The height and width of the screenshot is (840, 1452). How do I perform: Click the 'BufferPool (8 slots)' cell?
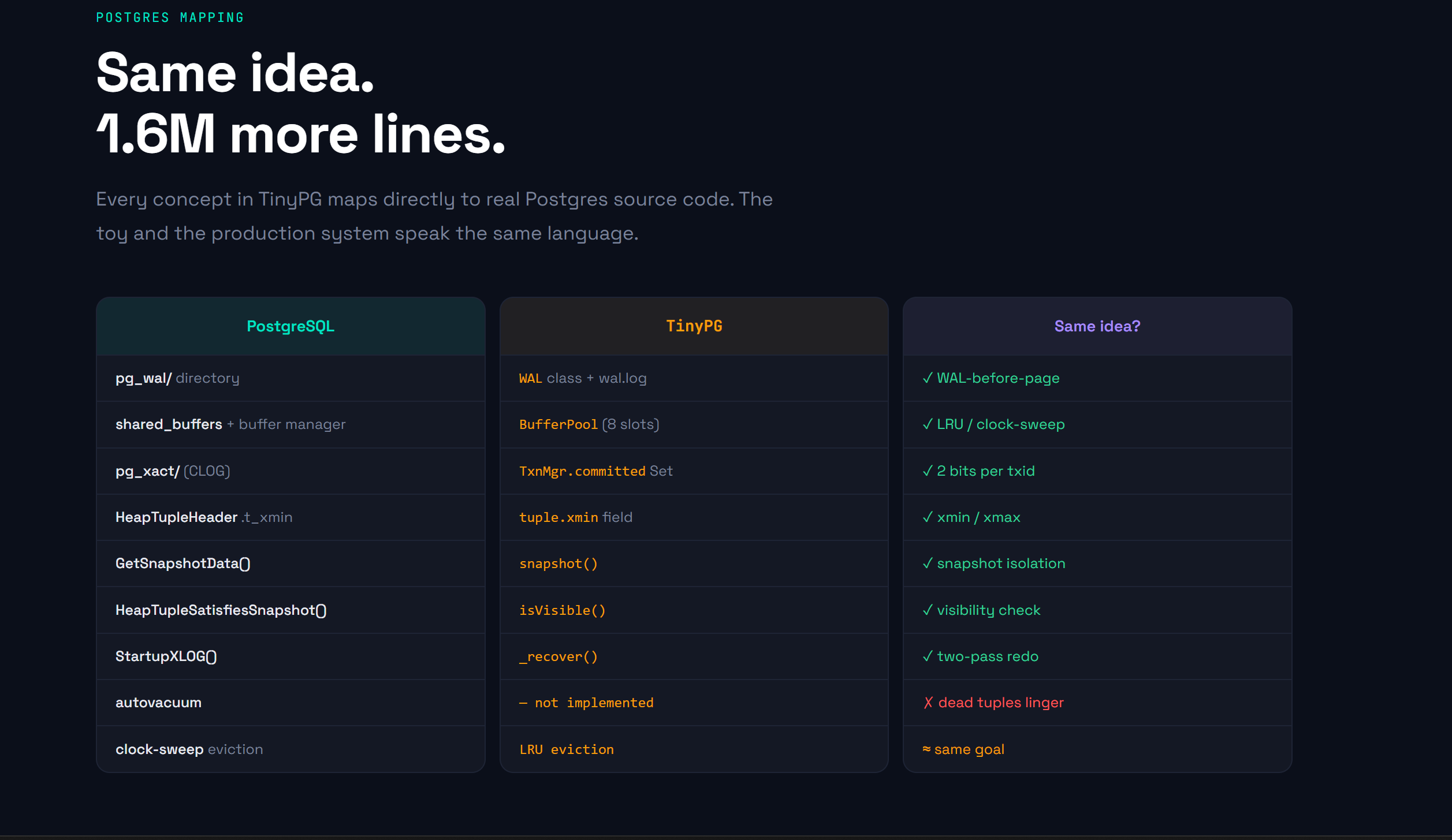click(694, 424)
